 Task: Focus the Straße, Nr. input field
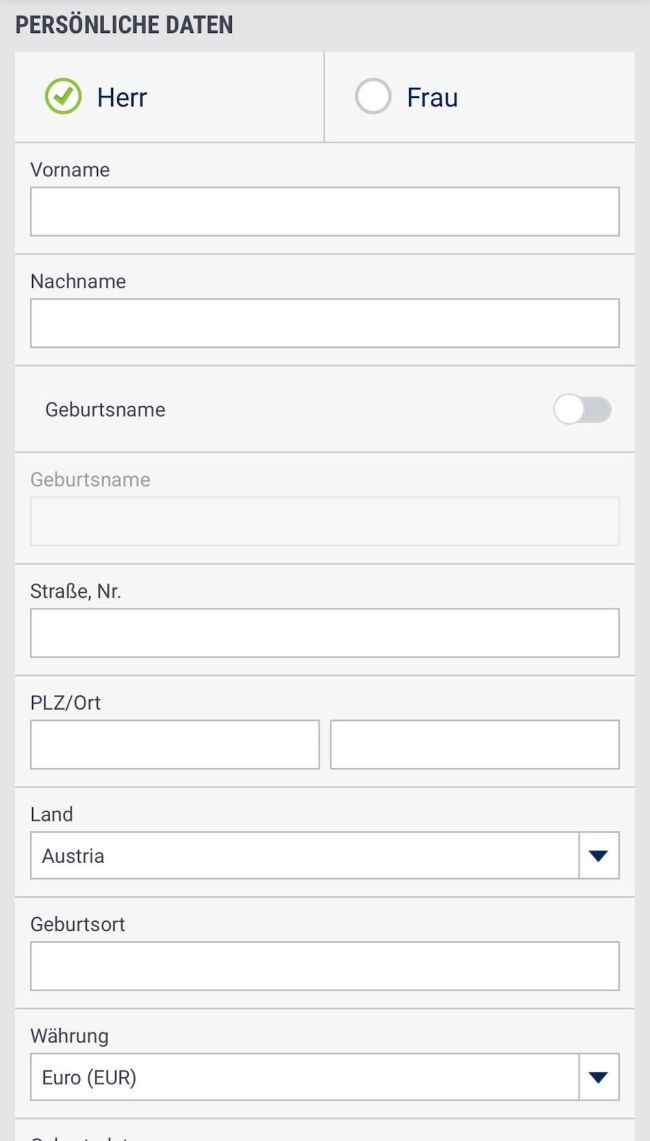(x=325, y=633)
